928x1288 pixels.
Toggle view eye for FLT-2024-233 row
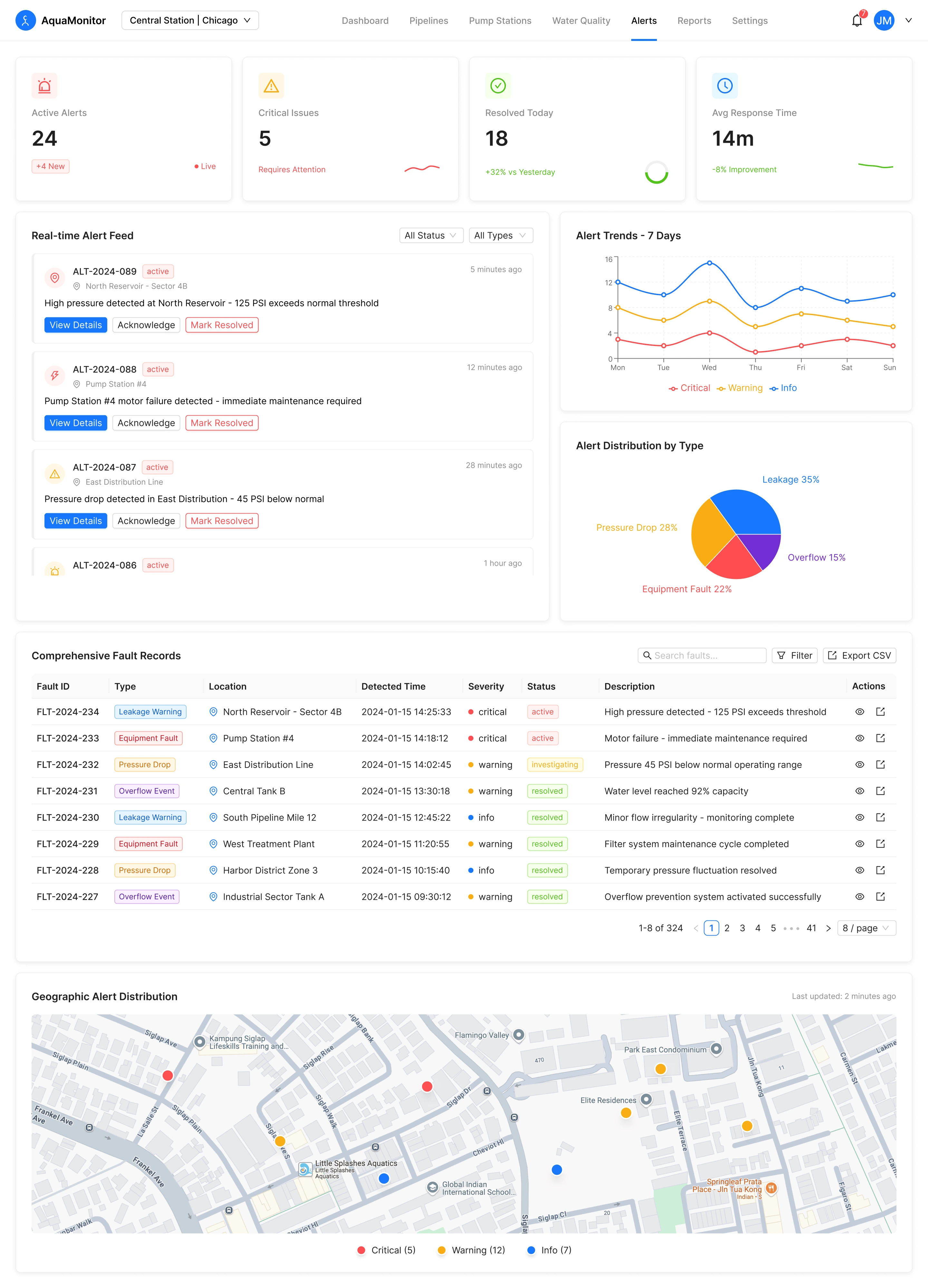(x=859, y=738)
